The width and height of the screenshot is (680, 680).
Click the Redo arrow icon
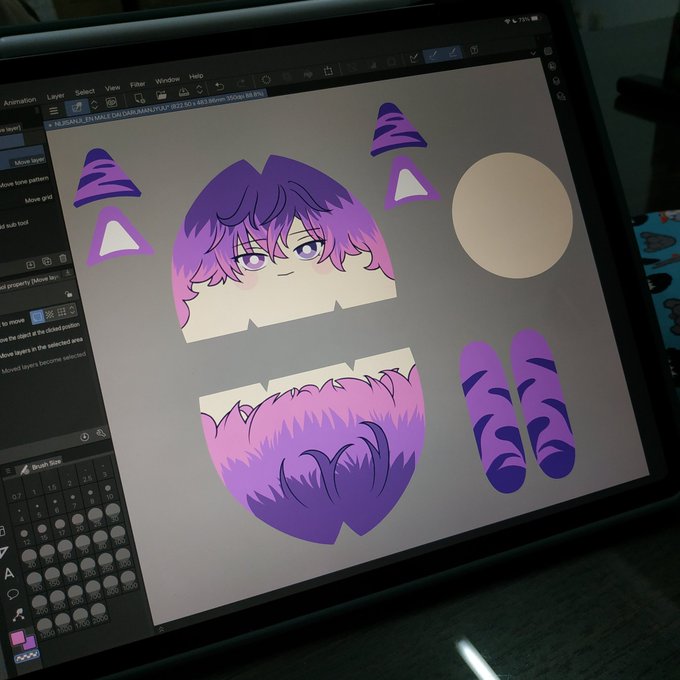[x=242, y=83]
